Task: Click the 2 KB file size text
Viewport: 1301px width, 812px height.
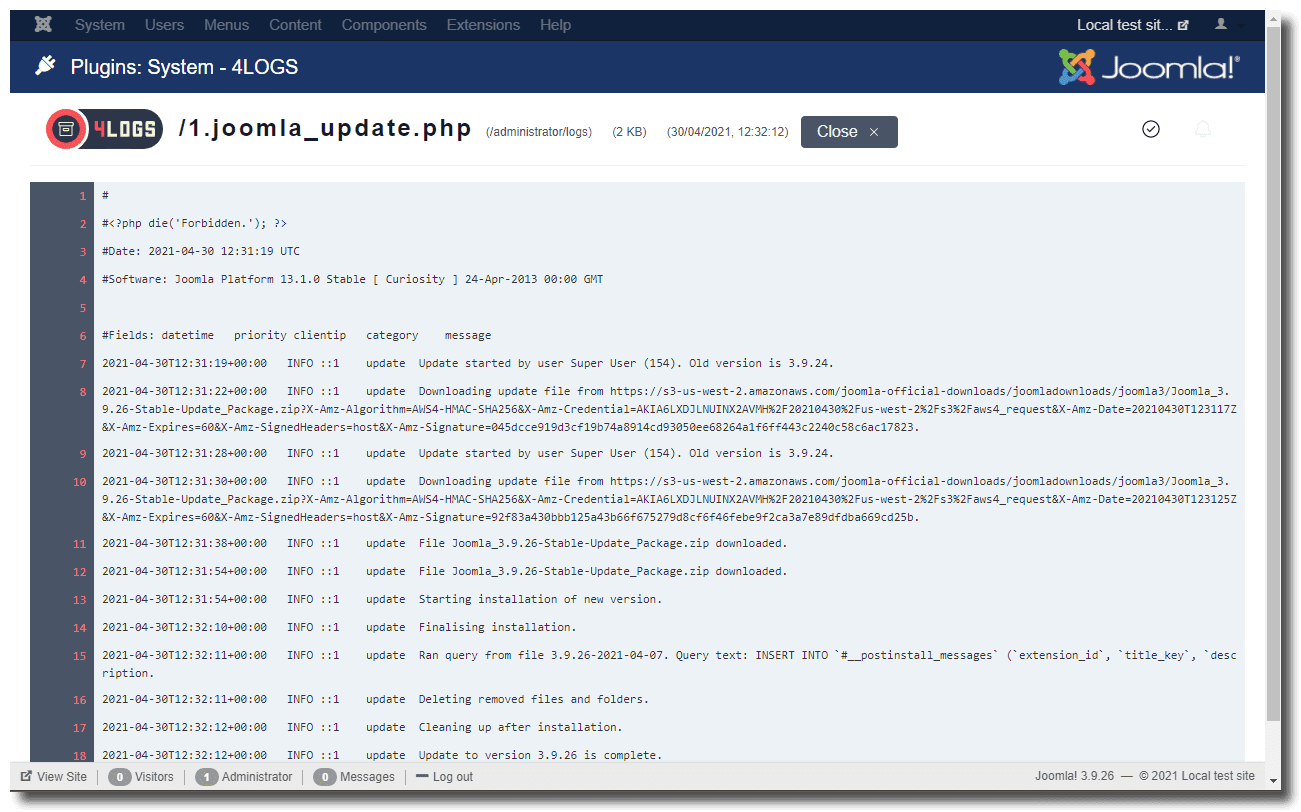Action: tap(629, 132)
